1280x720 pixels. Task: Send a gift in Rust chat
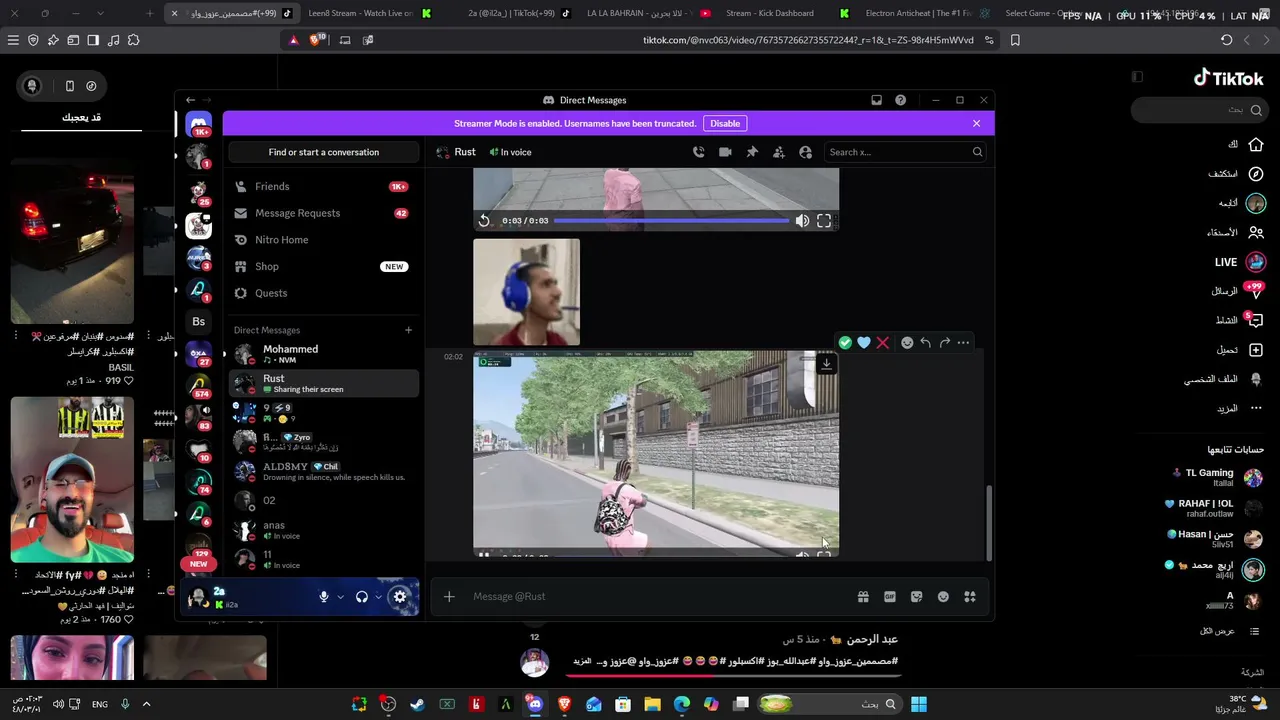coord(863,597)
